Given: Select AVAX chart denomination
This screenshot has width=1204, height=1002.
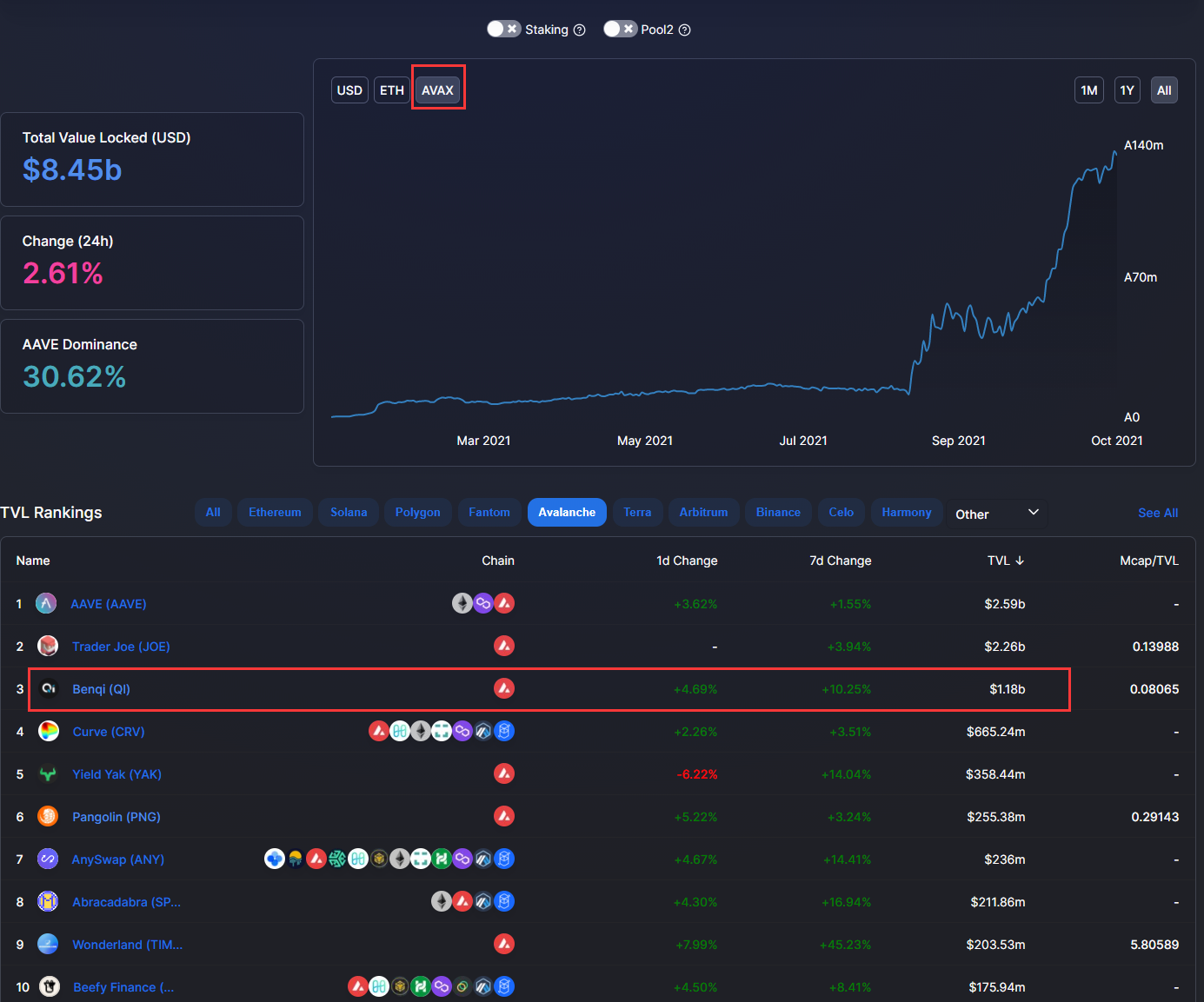Looking at the screenshot, I should point(437,90).
